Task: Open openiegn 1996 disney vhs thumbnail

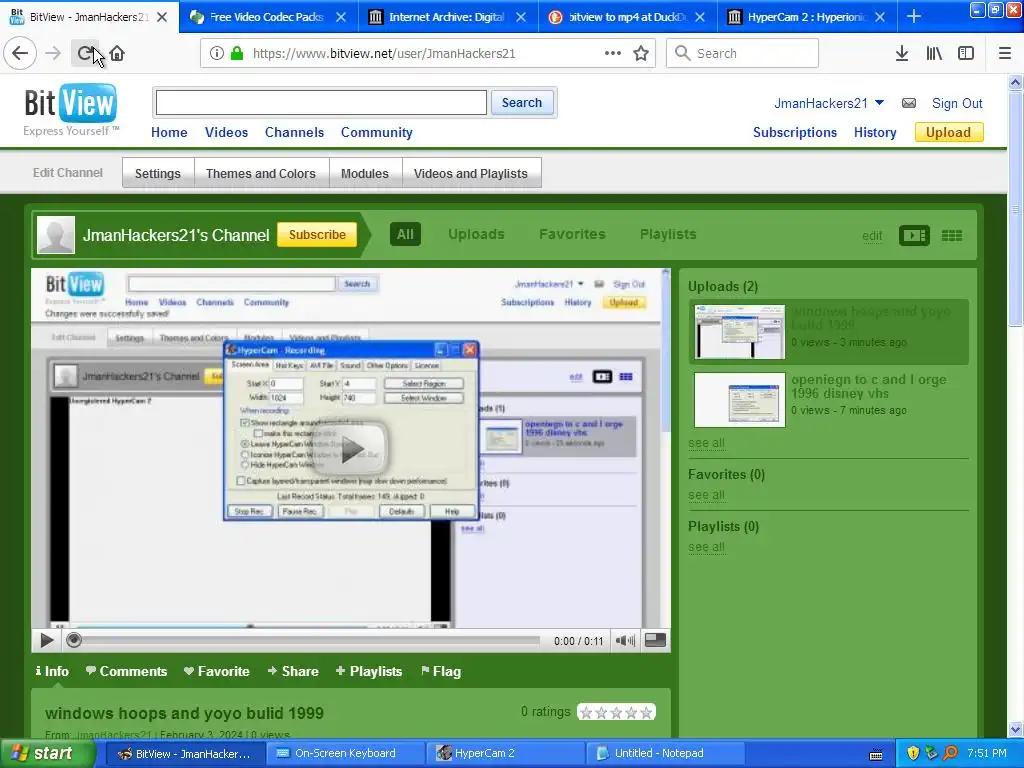Action: pyautogui.click(x=739, y=400)
